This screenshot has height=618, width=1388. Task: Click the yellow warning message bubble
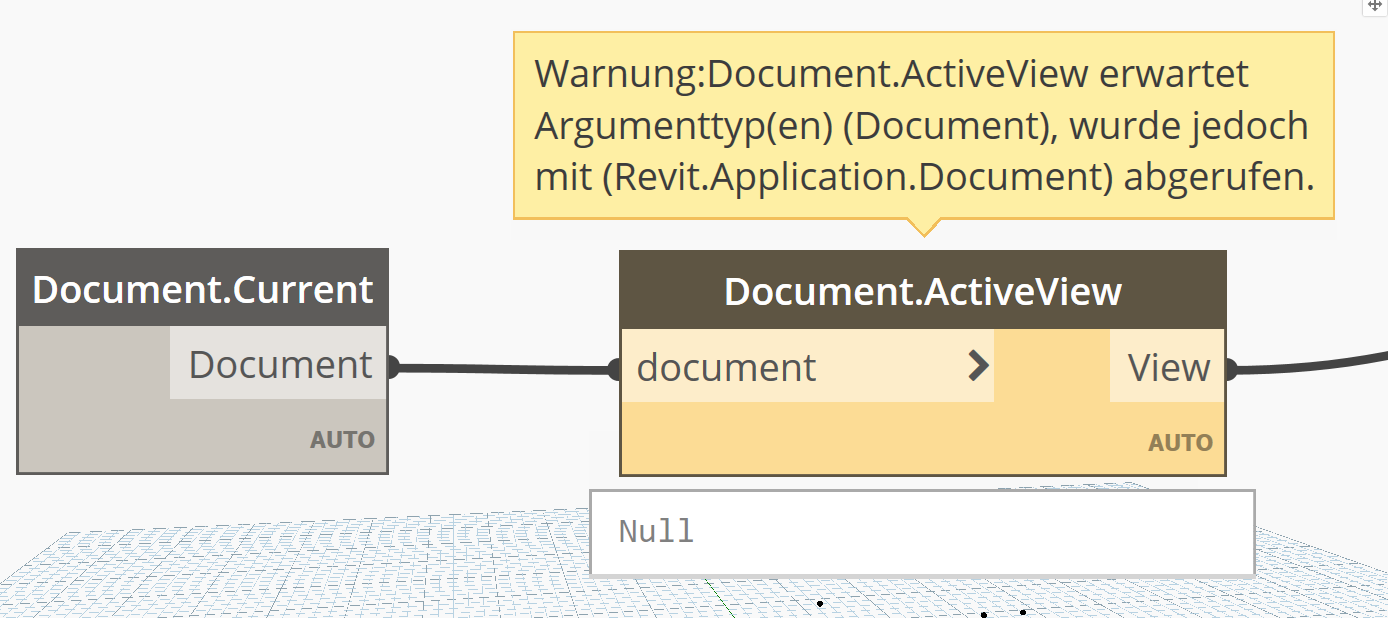point(922,125)
